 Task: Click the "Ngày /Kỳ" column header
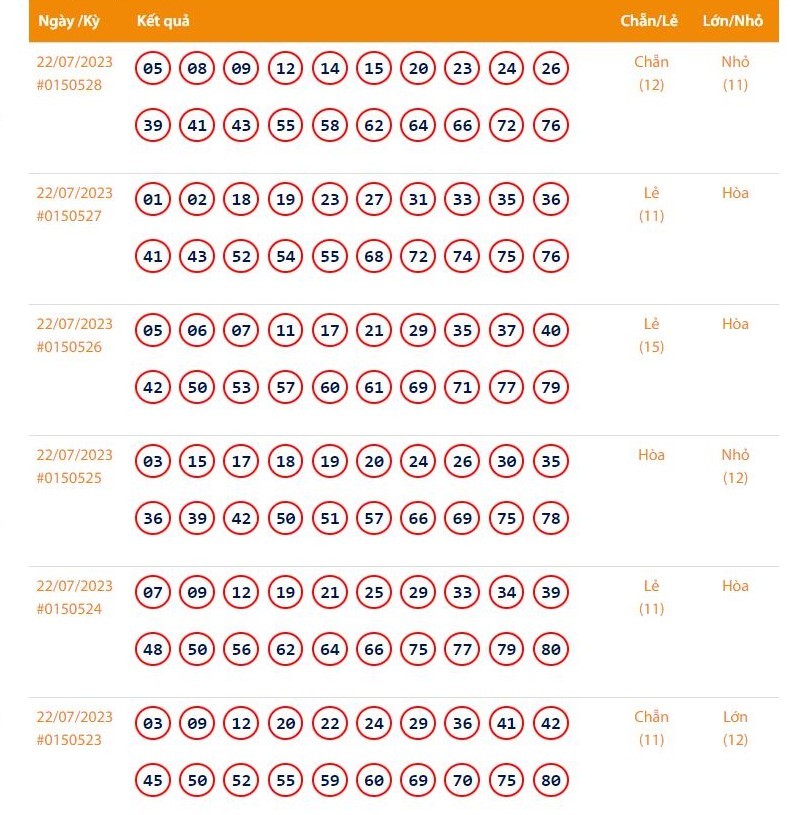pos(69,21)
